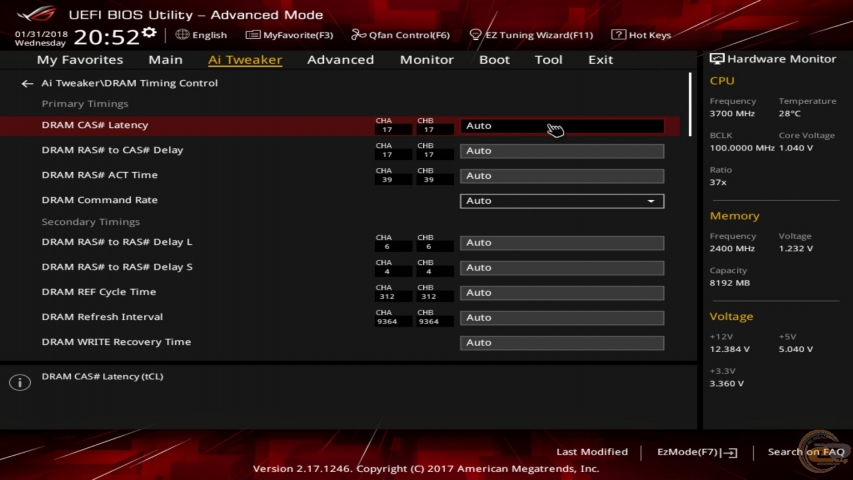Screen dimensions: 853x480
Task: Click the MyFavorite(F3) list icon
Action: click(252, 35)
